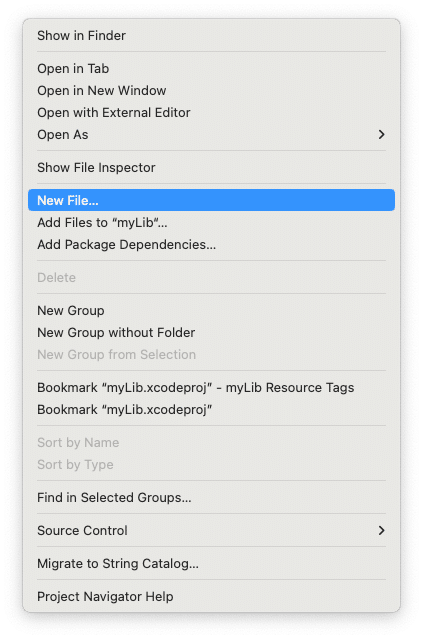The image size is (423, 639).
Task: Open with External Editor option
Action: (x=211, y=112)
